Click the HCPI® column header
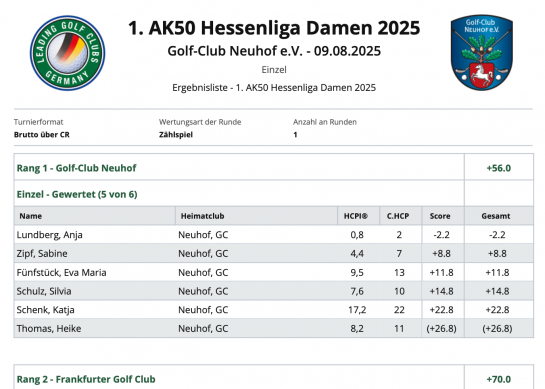545x389 pixels. click(356, 216)
